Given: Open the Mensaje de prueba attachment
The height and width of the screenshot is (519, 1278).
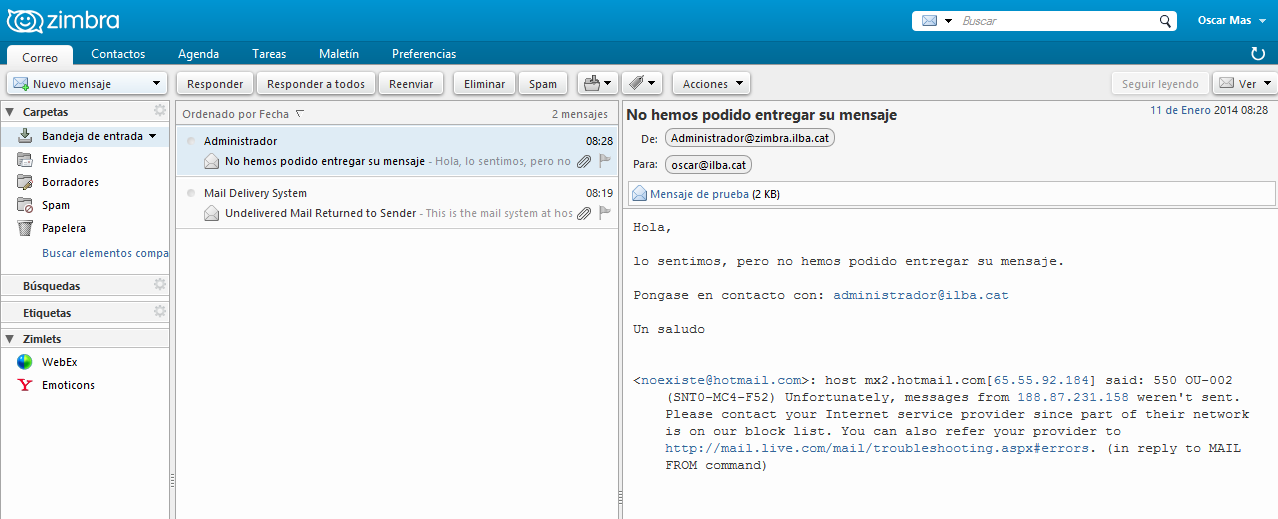Looking at the screenshot, I should pos(699,194).
